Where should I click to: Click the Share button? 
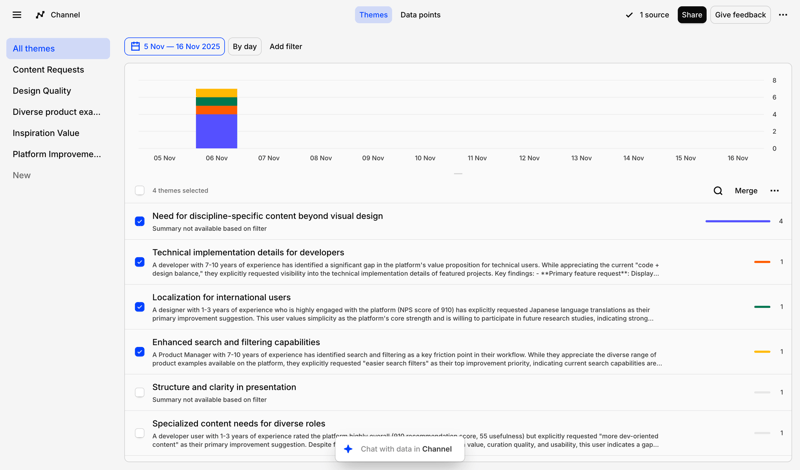coord(691,15)
